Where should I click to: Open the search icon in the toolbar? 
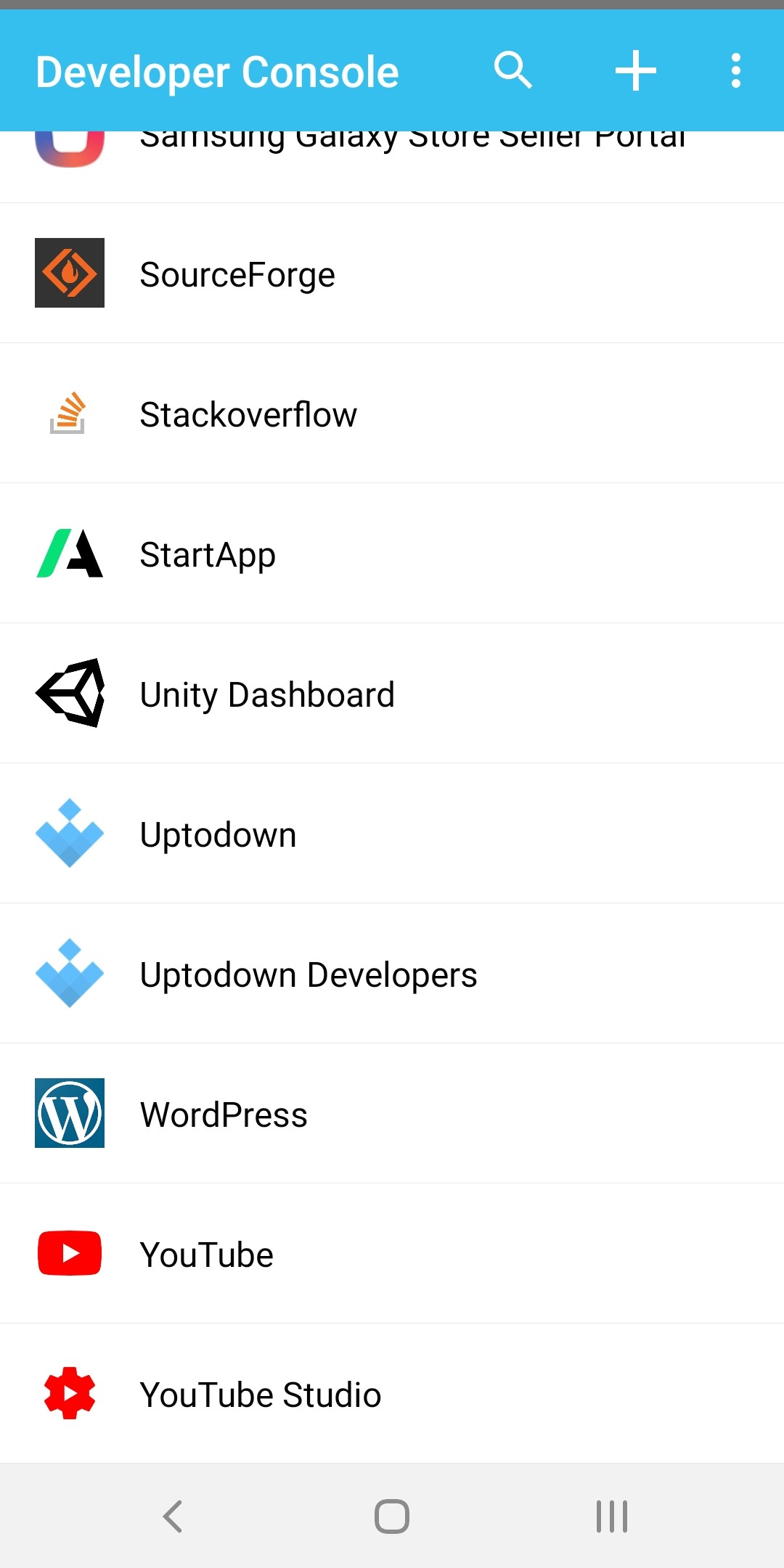coord(514,70)
